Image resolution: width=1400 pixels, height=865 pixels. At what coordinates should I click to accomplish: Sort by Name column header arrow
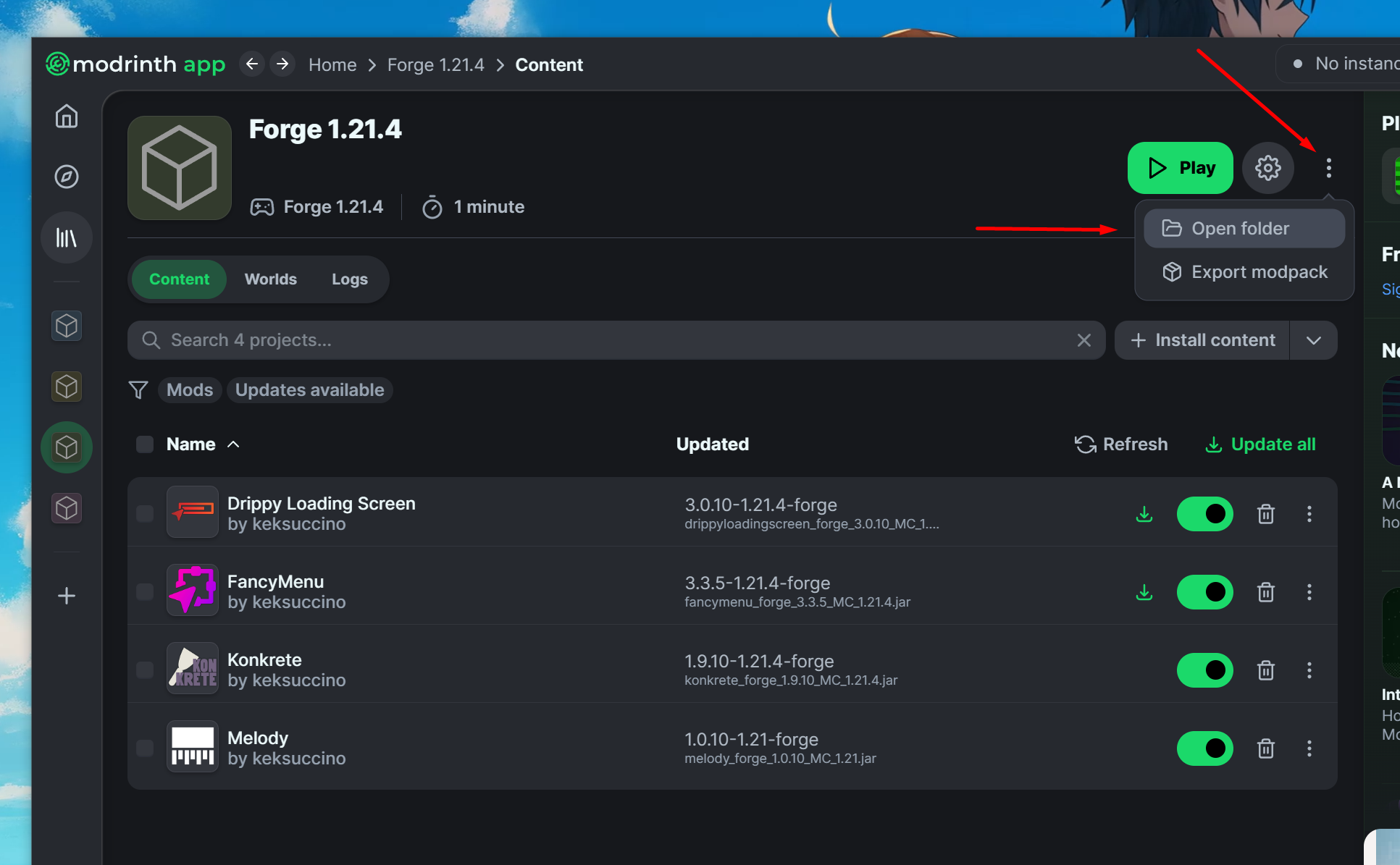pyautogui.click(x=233, y=444)
